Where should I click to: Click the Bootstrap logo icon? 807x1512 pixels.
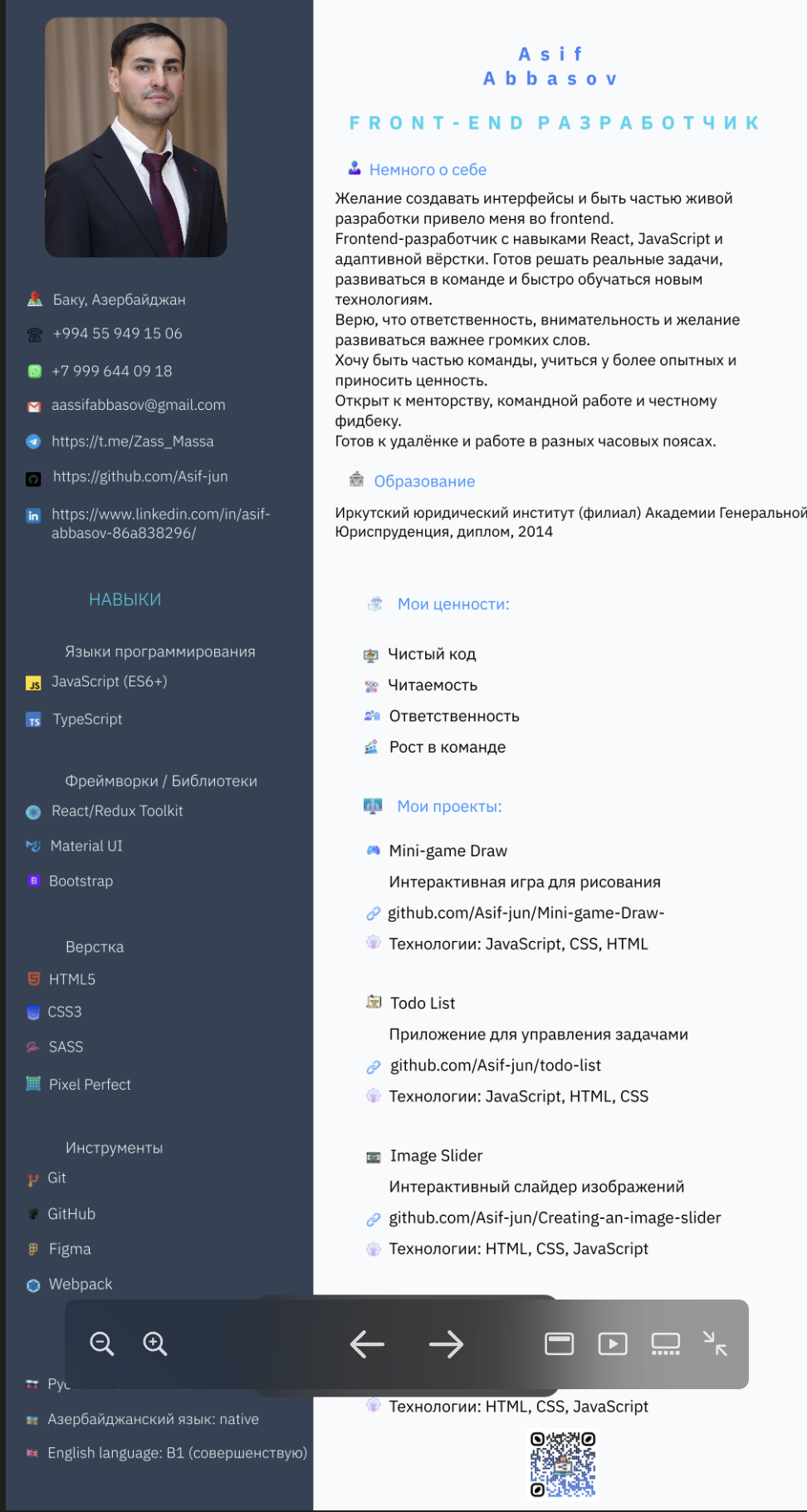[34, 880]
